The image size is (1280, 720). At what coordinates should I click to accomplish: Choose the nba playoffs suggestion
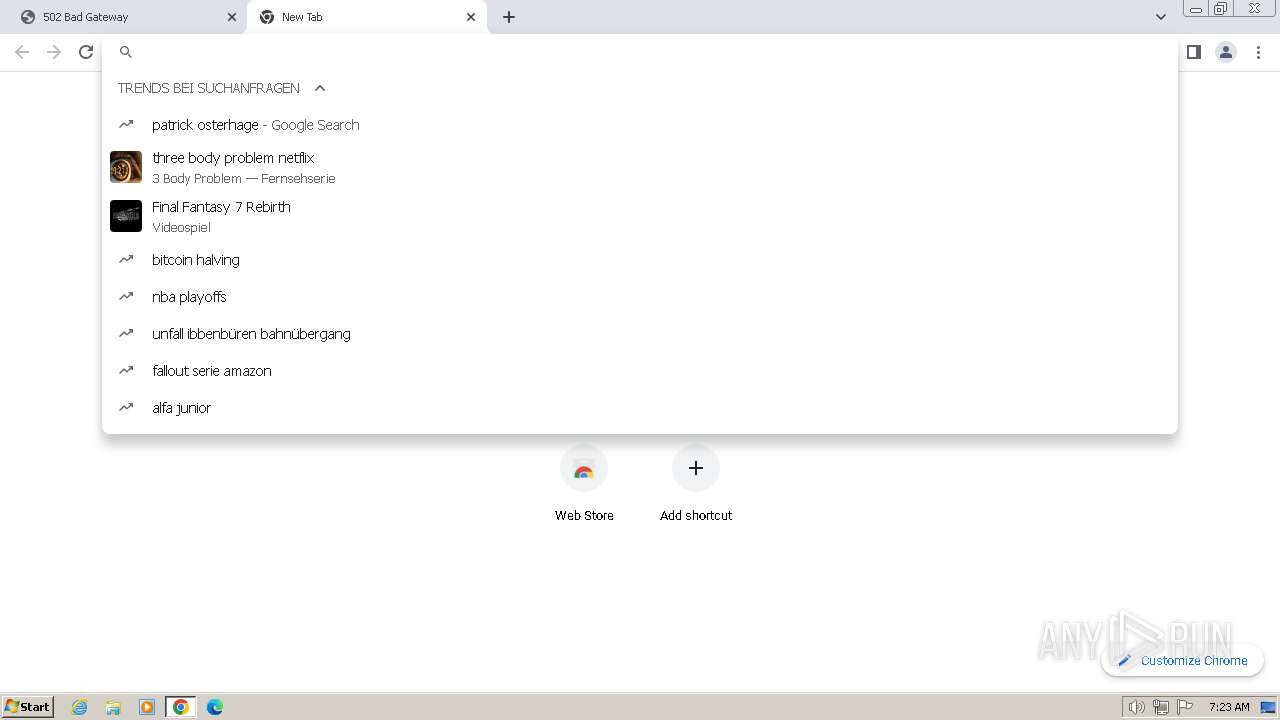(640, 297)
